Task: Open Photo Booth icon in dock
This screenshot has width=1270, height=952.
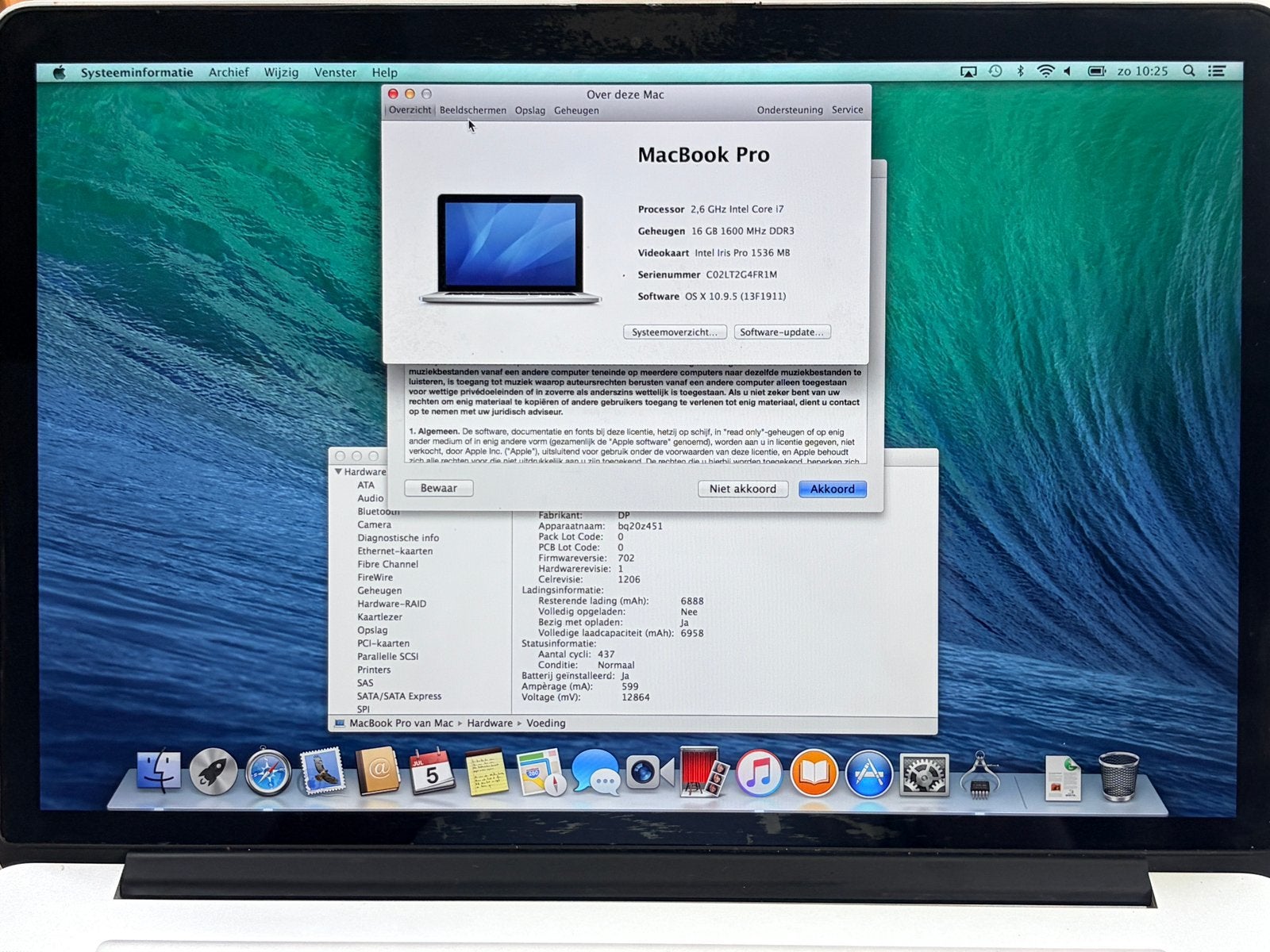Action: pyautogui.click(x=704, y=771)
